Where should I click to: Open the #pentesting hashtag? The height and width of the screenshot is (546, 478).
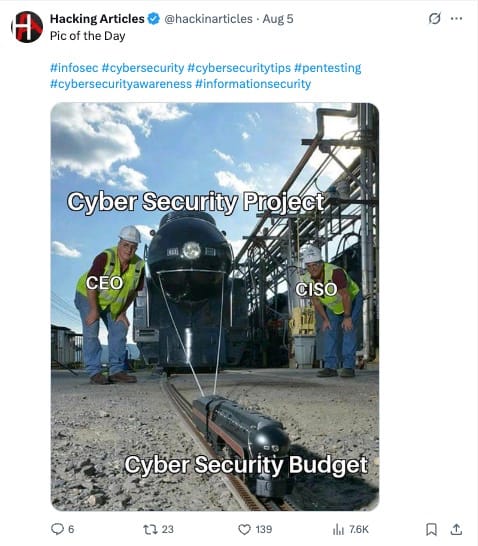tap(328, 68)
